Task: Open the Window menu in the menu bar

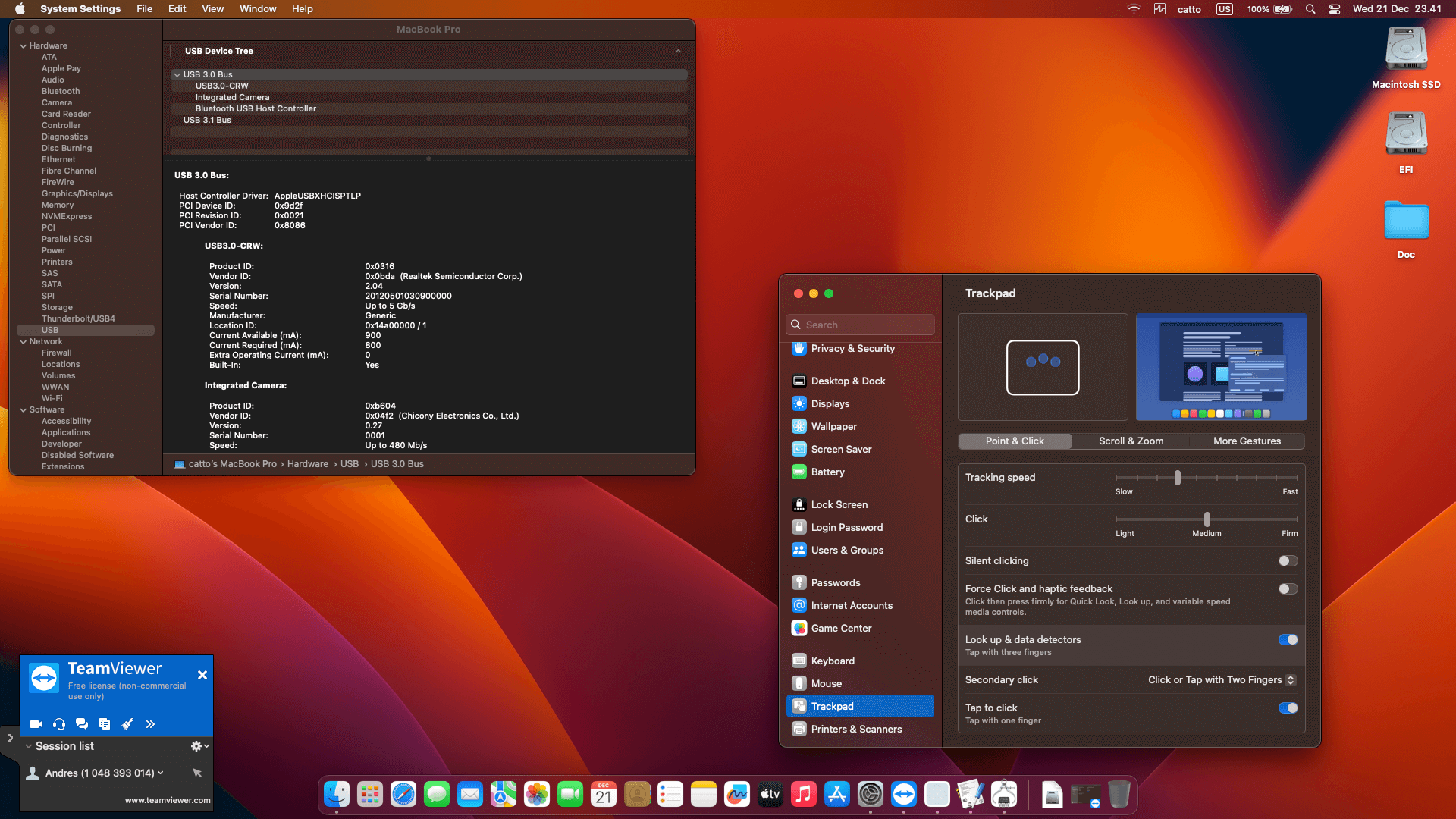Action: click(258, 8)
